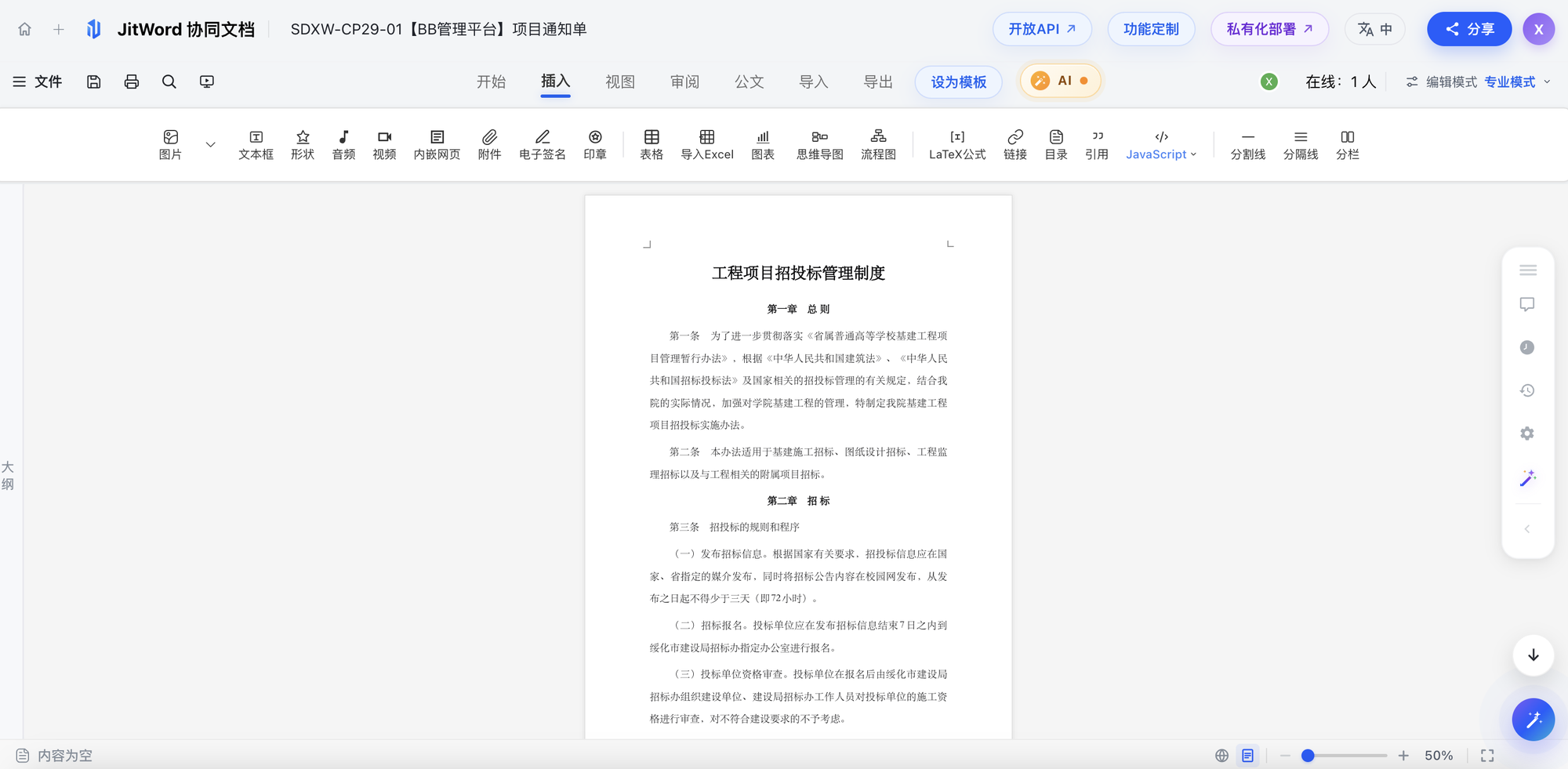Image resolution: width=1568 pixels, height=769 pixels.
Task: Open the 文件 hamburger menu
Action: tap(37, 82)
